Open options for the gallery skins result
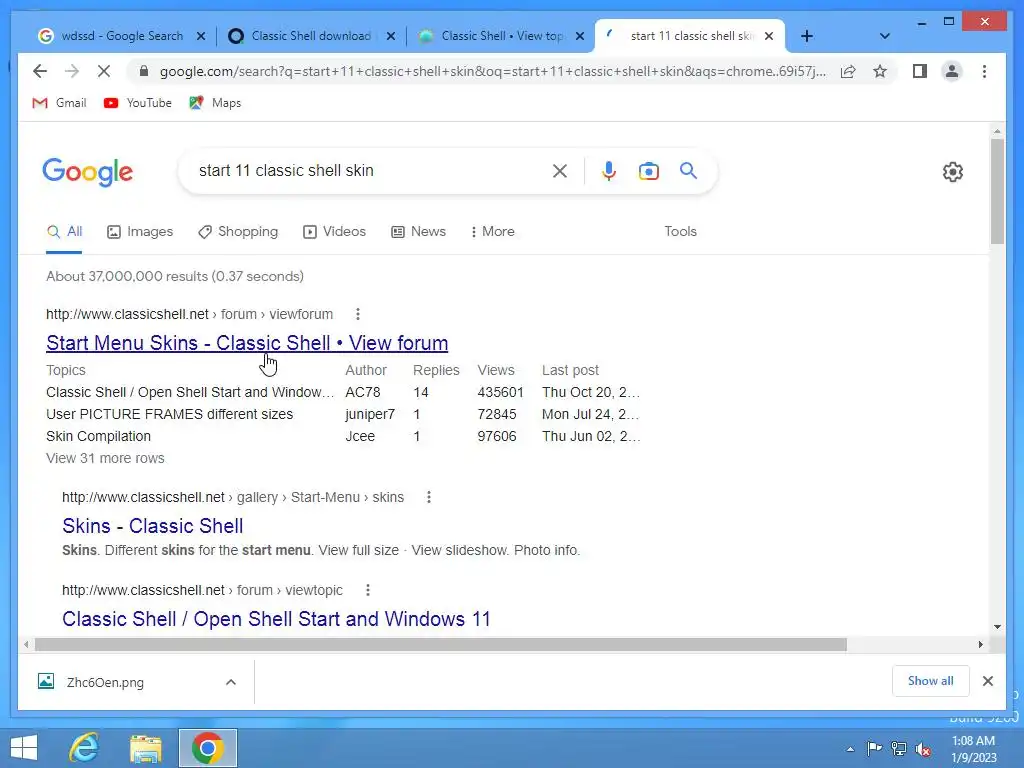 428,497
